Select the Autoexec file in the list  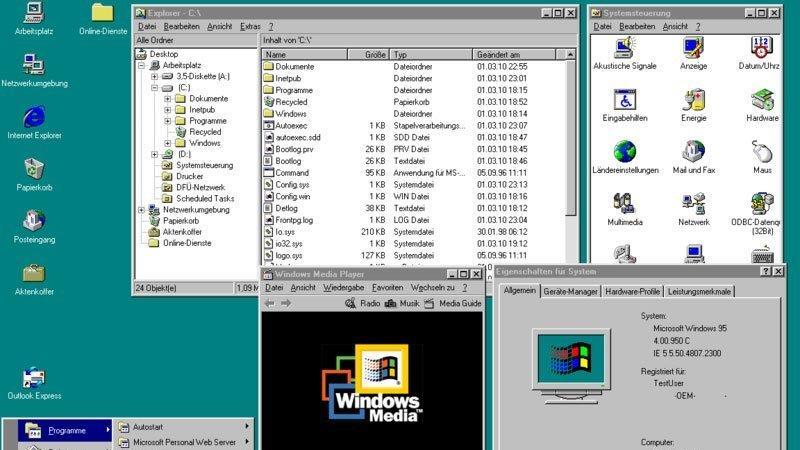click(x=291, y=126)
